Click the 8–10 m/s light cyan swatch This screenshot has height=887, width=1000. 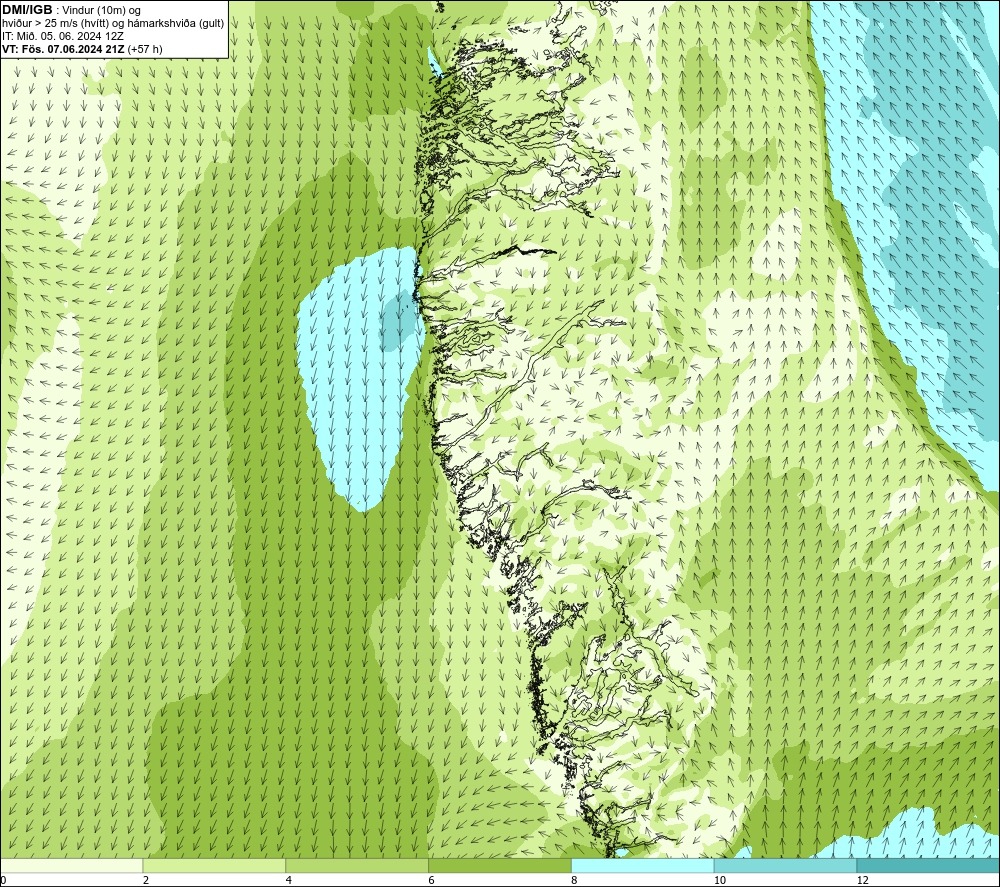pyautogui.click(x=643, y=866)
